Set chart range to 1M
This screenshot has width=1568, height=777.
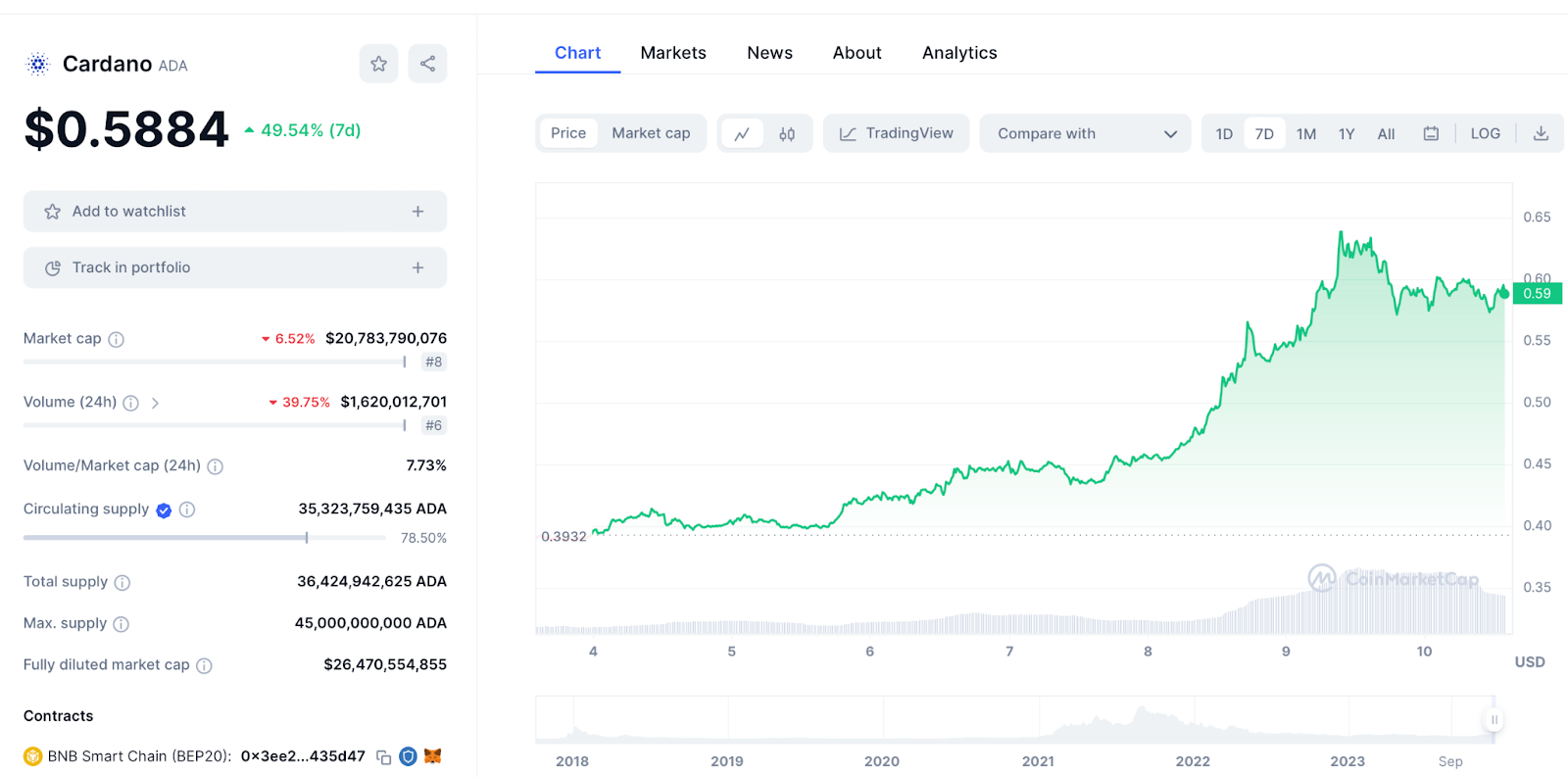point(1306,133)
